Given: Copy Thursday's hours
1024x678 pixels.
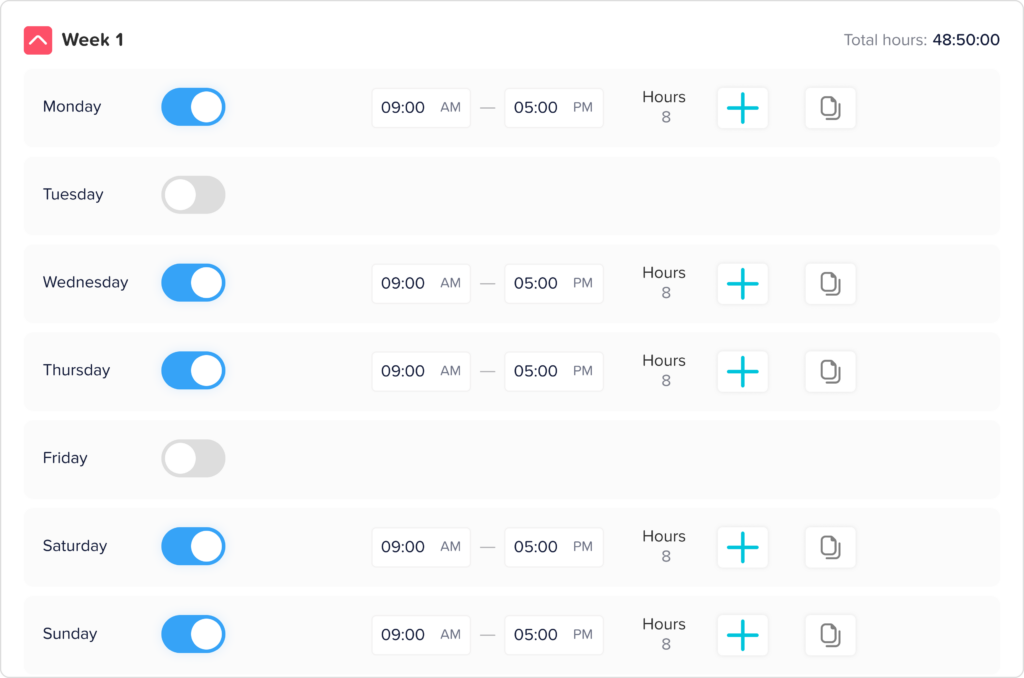Looking at the screenshot, I should pyautogui.click(x=830, y=372).
